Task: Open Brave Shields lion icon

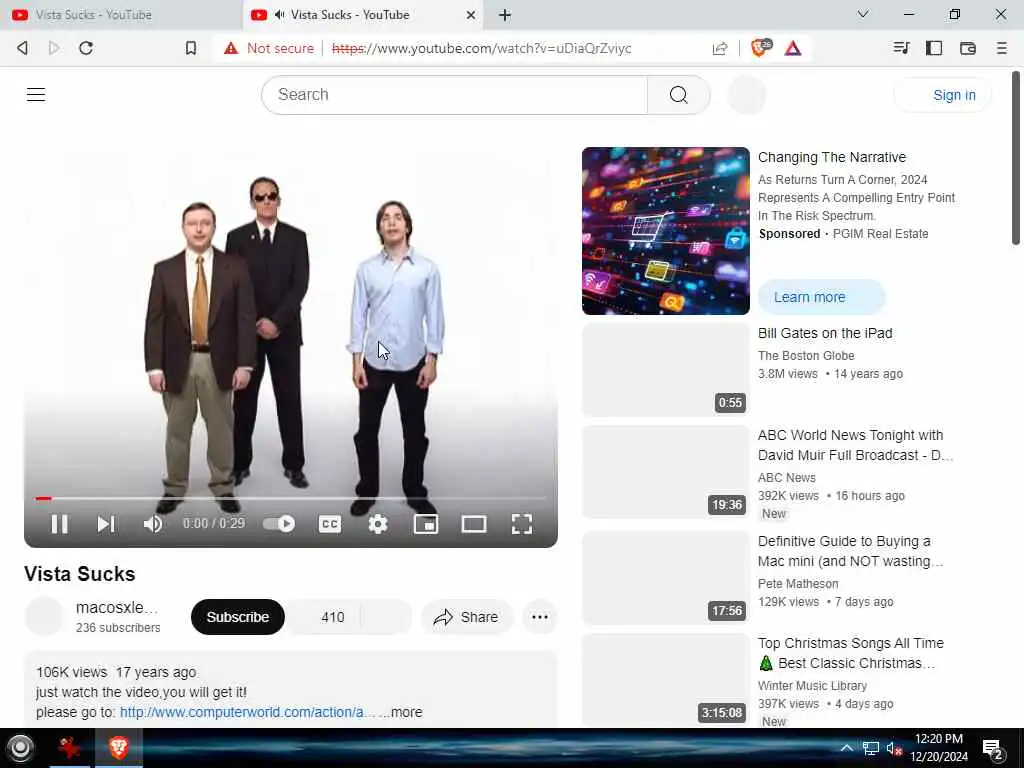Action: coord(761,48)
